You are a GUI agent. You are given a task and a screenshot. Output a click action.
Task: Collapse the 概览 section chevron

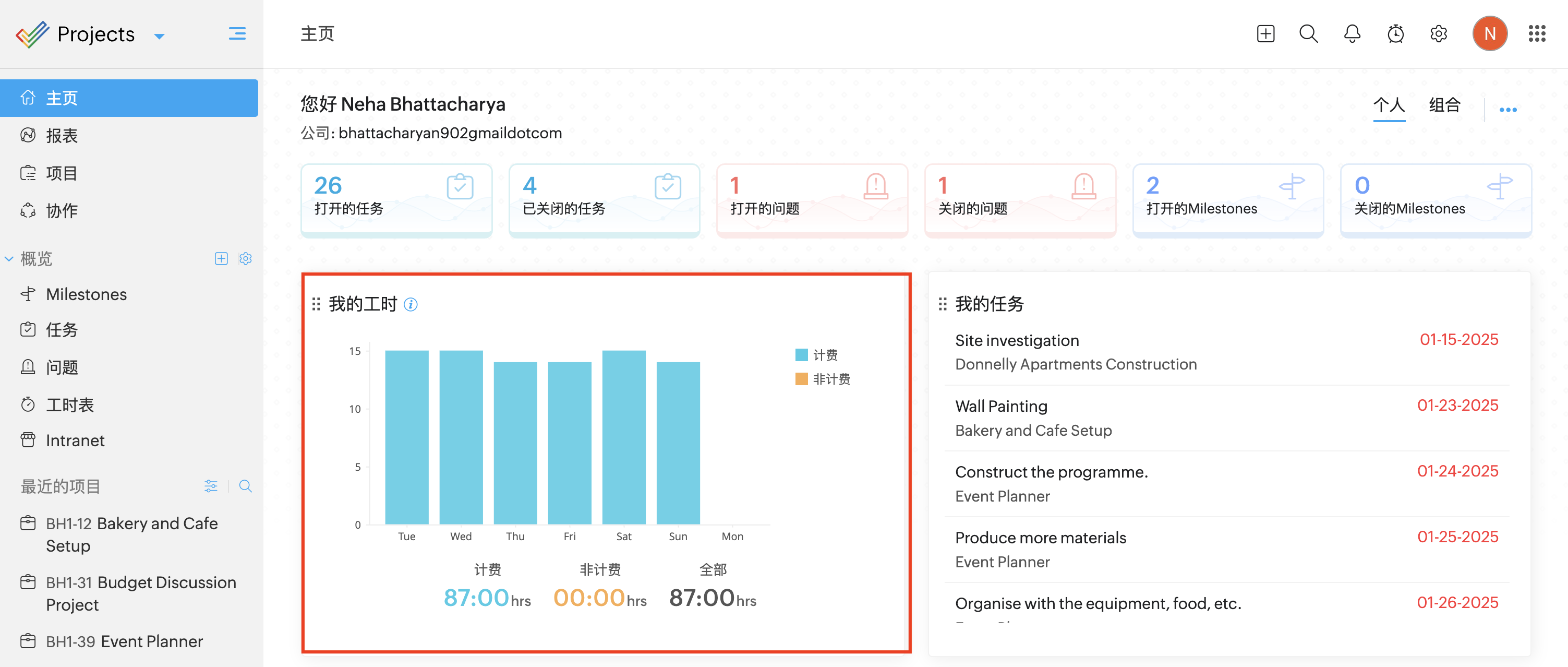click(9, 258)
